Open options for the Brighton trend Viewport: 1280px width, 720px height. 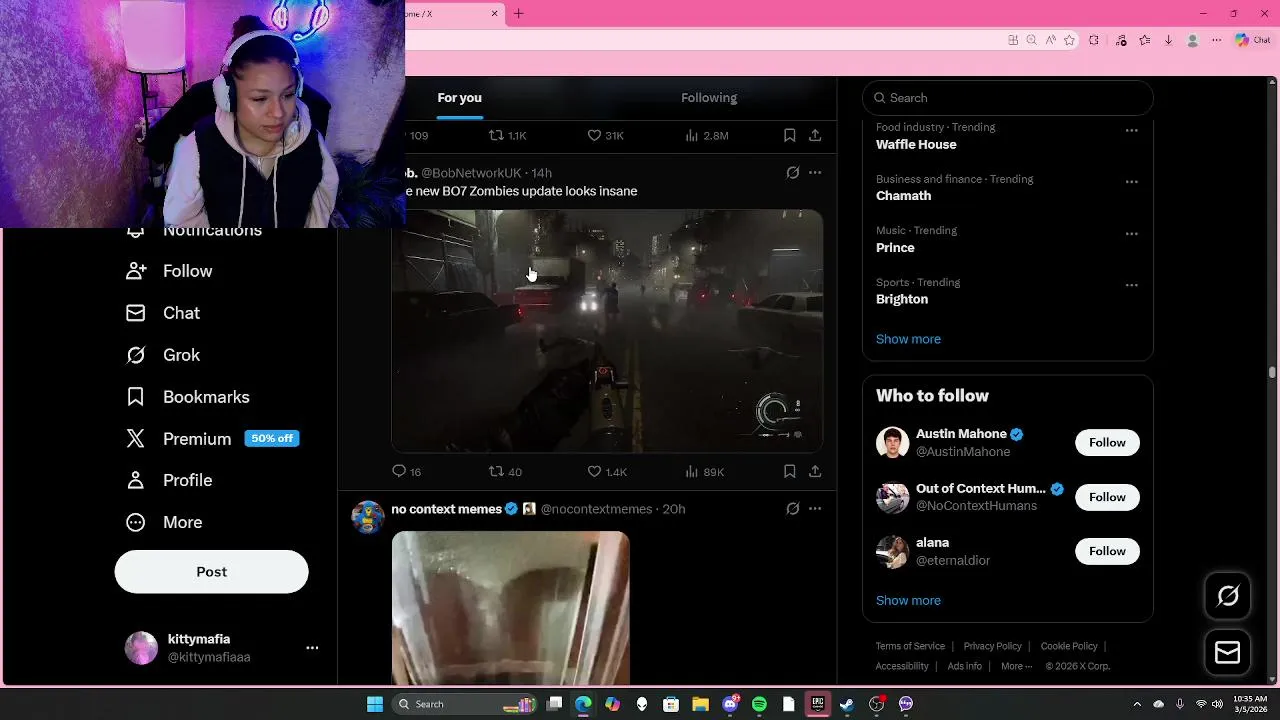(x=1131, y=285)
